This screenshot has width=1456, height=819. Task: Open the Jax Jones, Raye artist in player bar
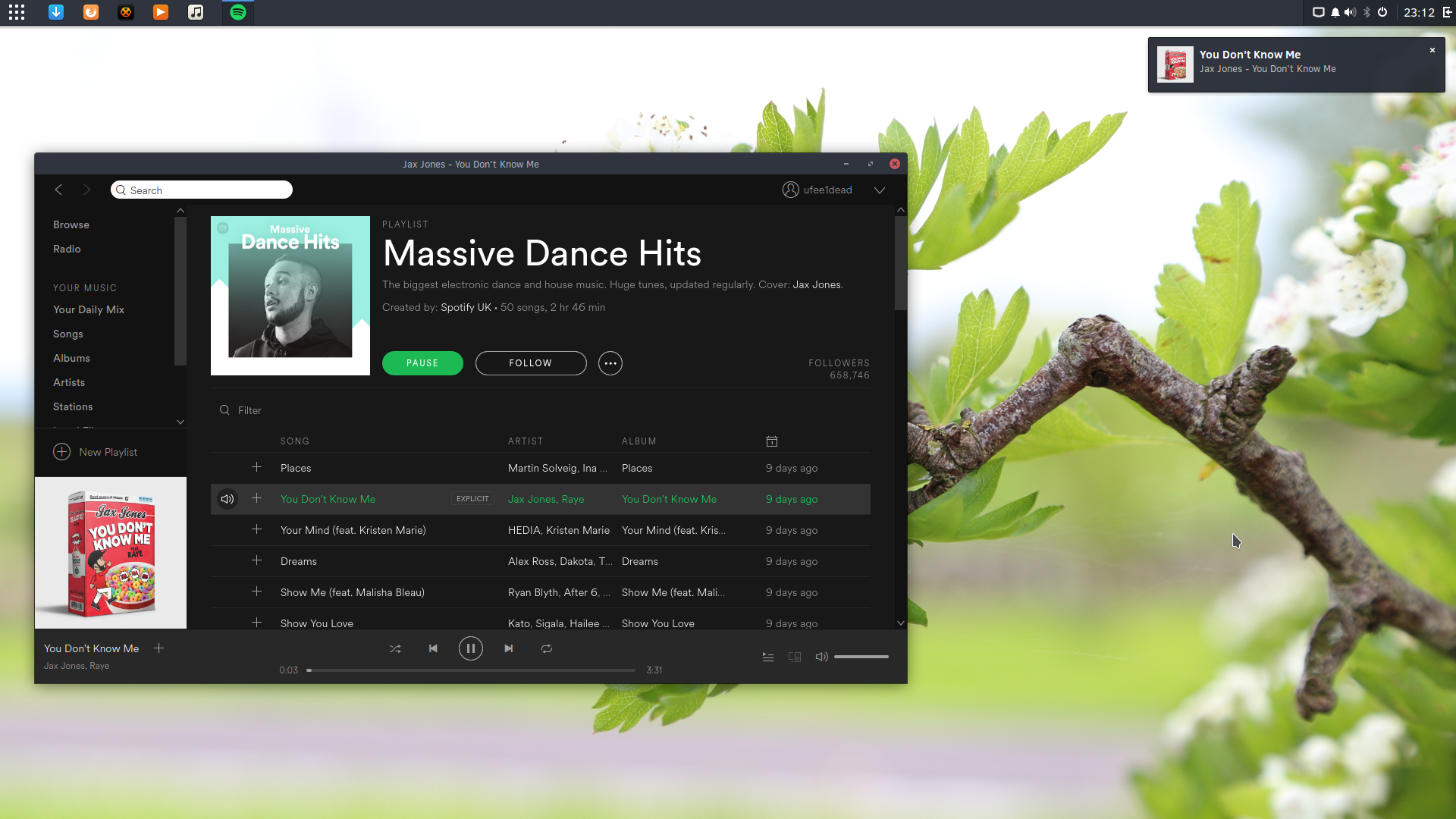77,666
